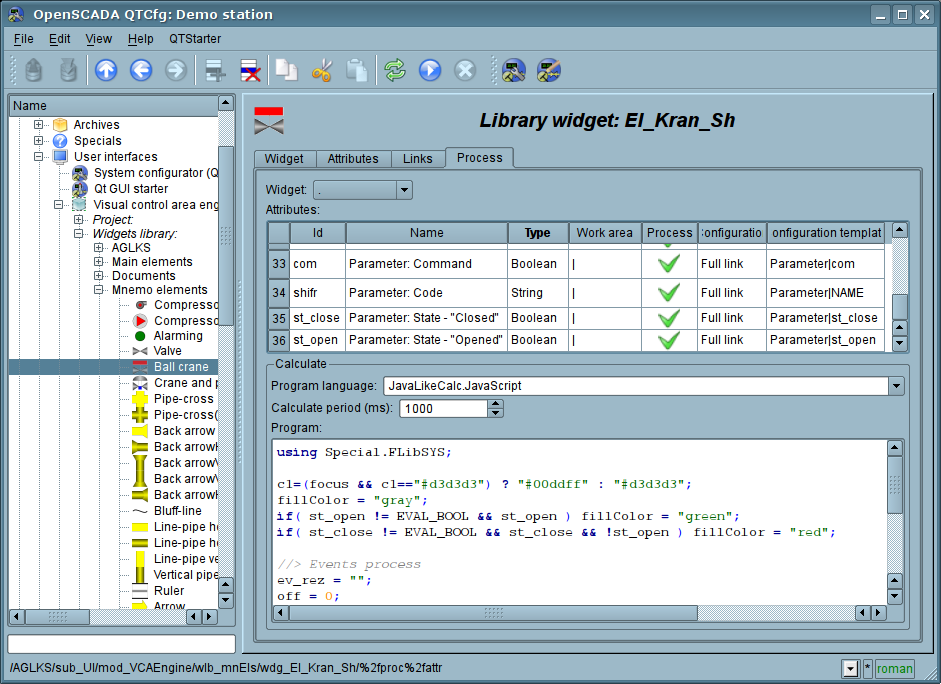Click the green Refresh arrows icon

[x=395, y=70]
